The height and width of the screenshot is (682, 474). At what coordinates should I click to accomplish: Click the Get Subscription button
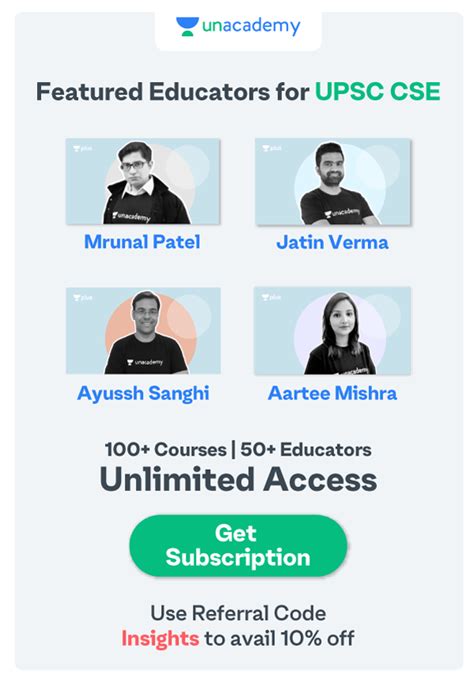pos(238,545)
